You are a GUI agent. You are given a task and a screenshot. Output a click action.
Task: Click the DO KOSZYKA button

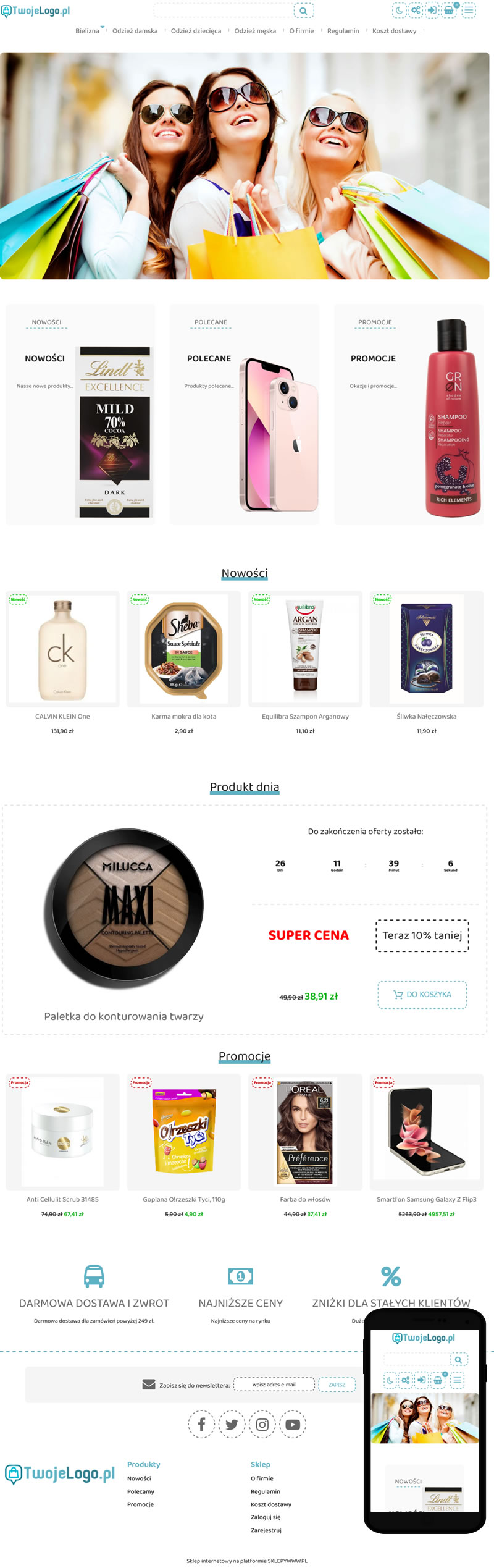(x=422, y=995)
